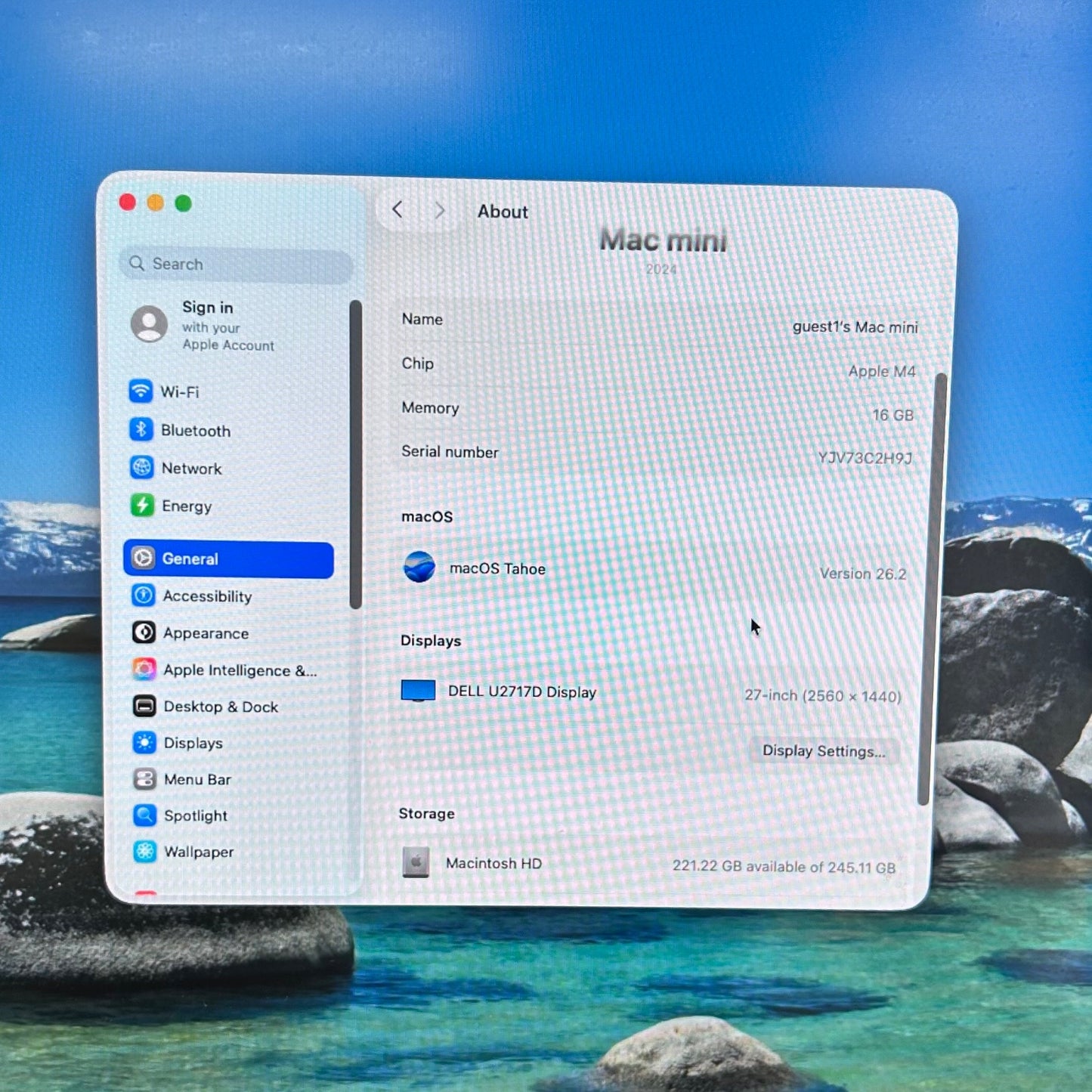Select the Network globe icon
1092x1092 pixels.
coord(142,468)
